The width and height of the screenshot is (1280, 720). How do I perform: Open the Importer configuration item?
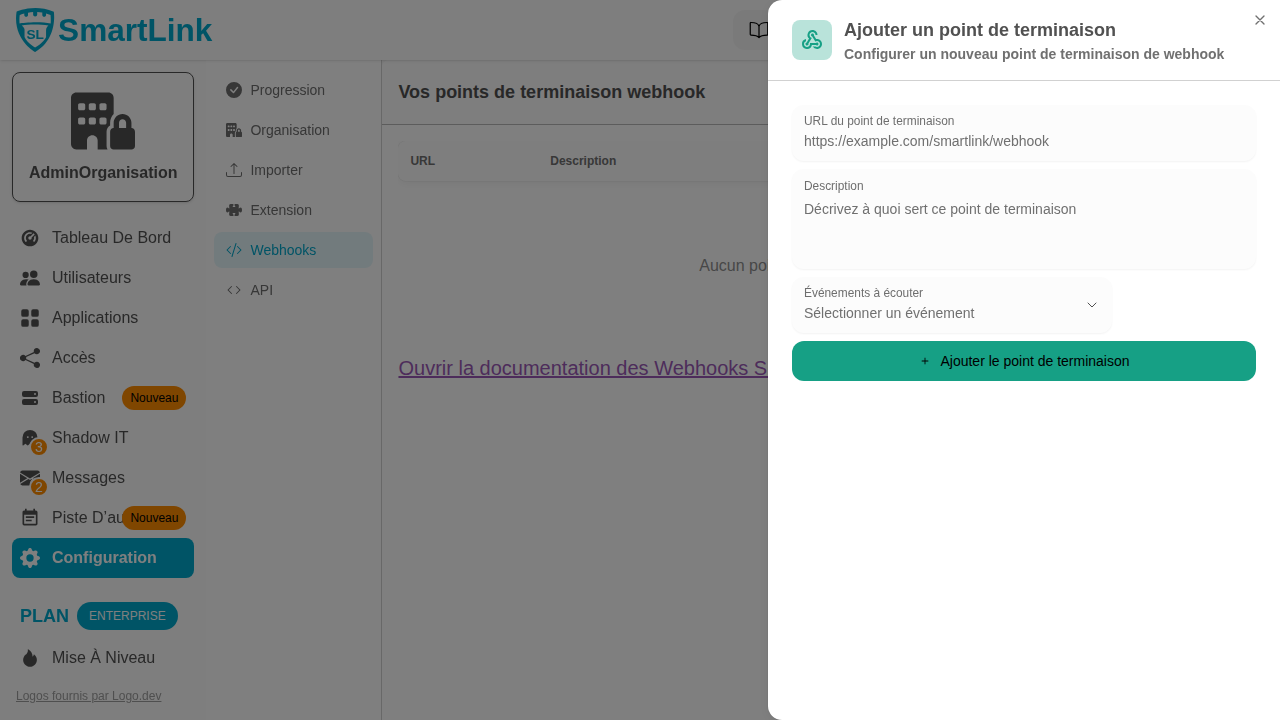pos(277,170)
